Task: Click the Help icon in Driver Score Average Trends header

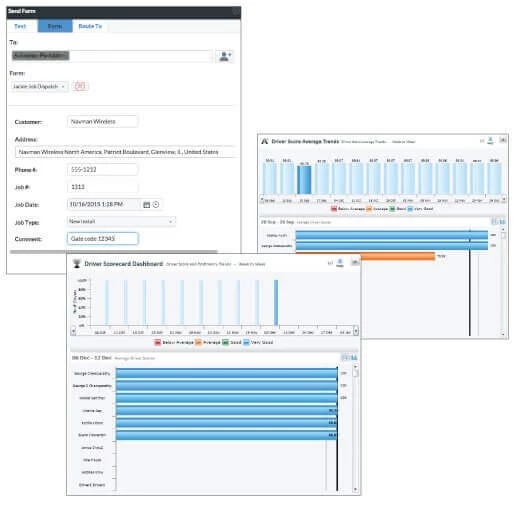Action: (x=490, y=141)
